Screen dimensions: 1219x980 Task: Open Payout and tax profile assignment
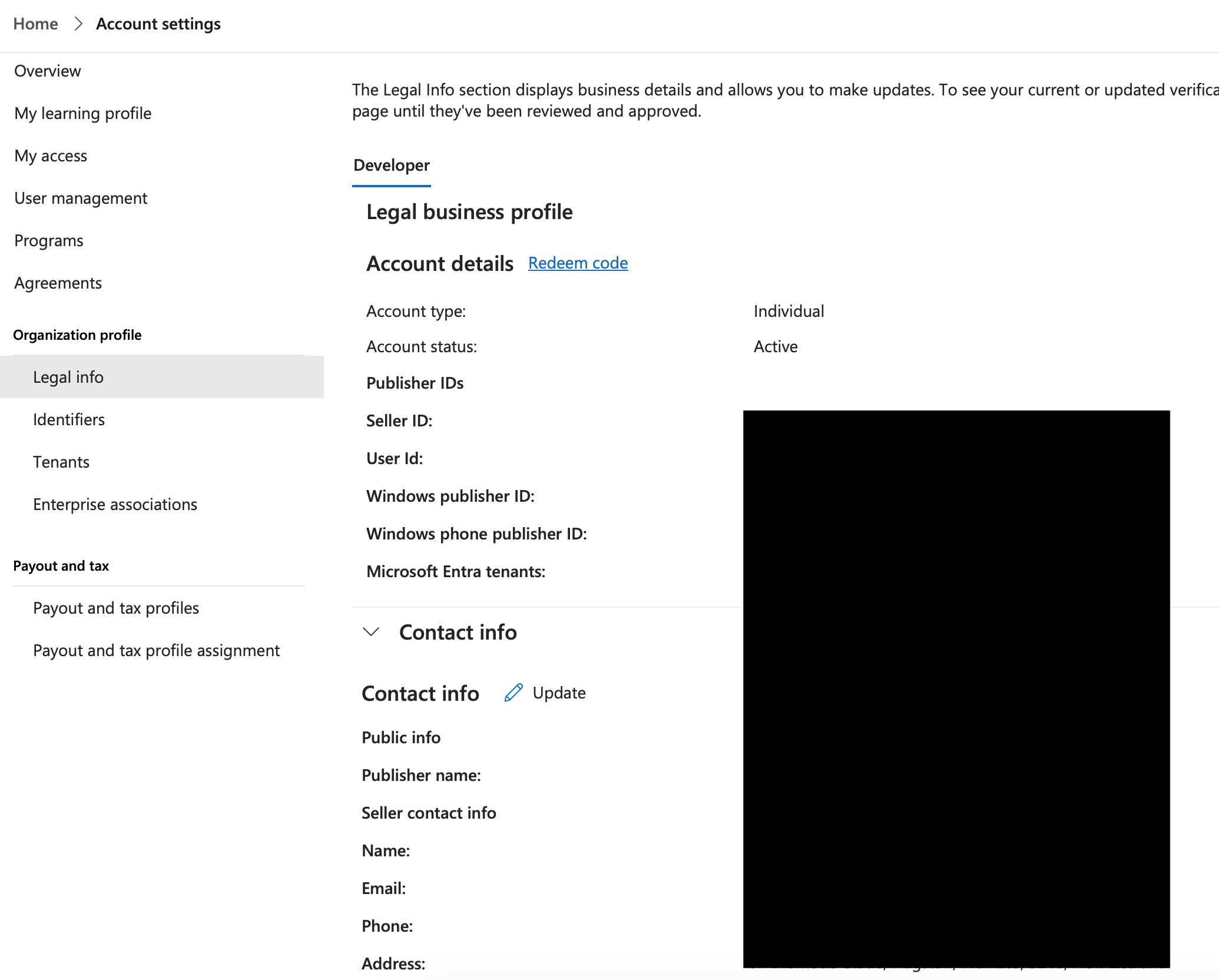coord(156,650)
